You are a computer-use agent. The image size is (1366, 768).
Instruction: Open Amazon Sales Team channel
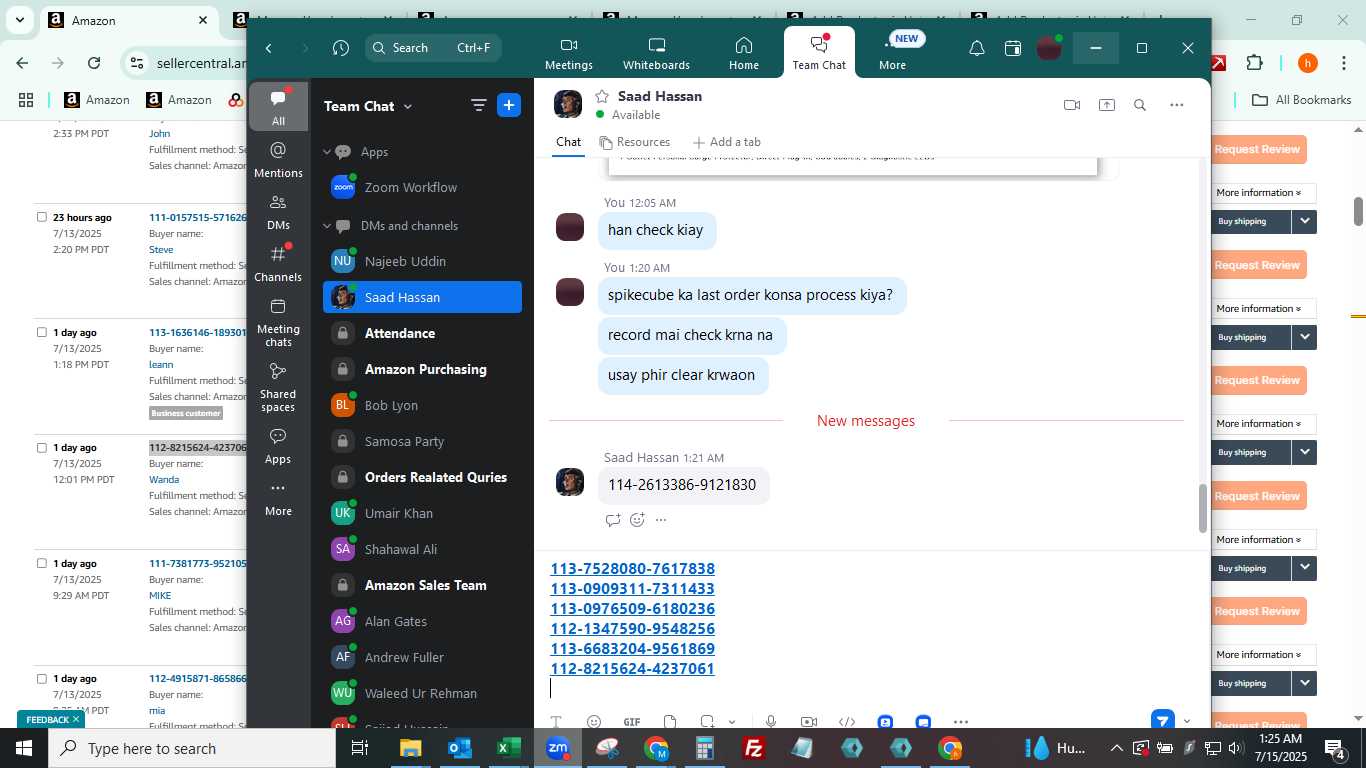click(422, 585)
